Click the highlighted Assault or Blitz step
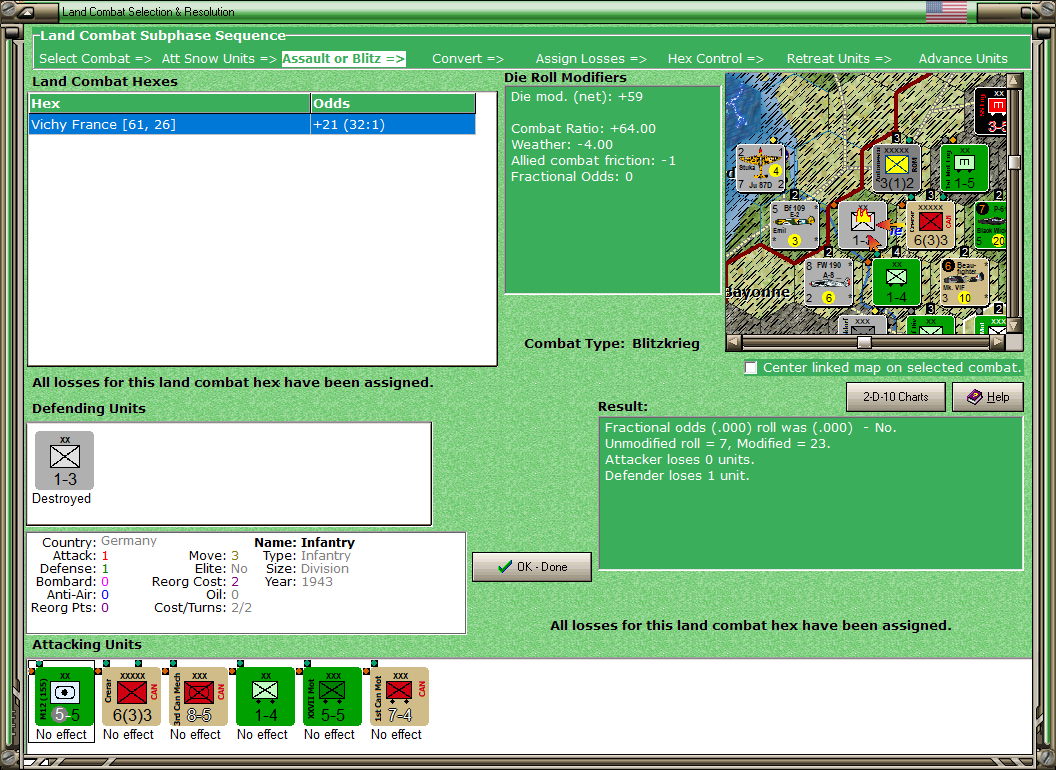 point(343,59)
